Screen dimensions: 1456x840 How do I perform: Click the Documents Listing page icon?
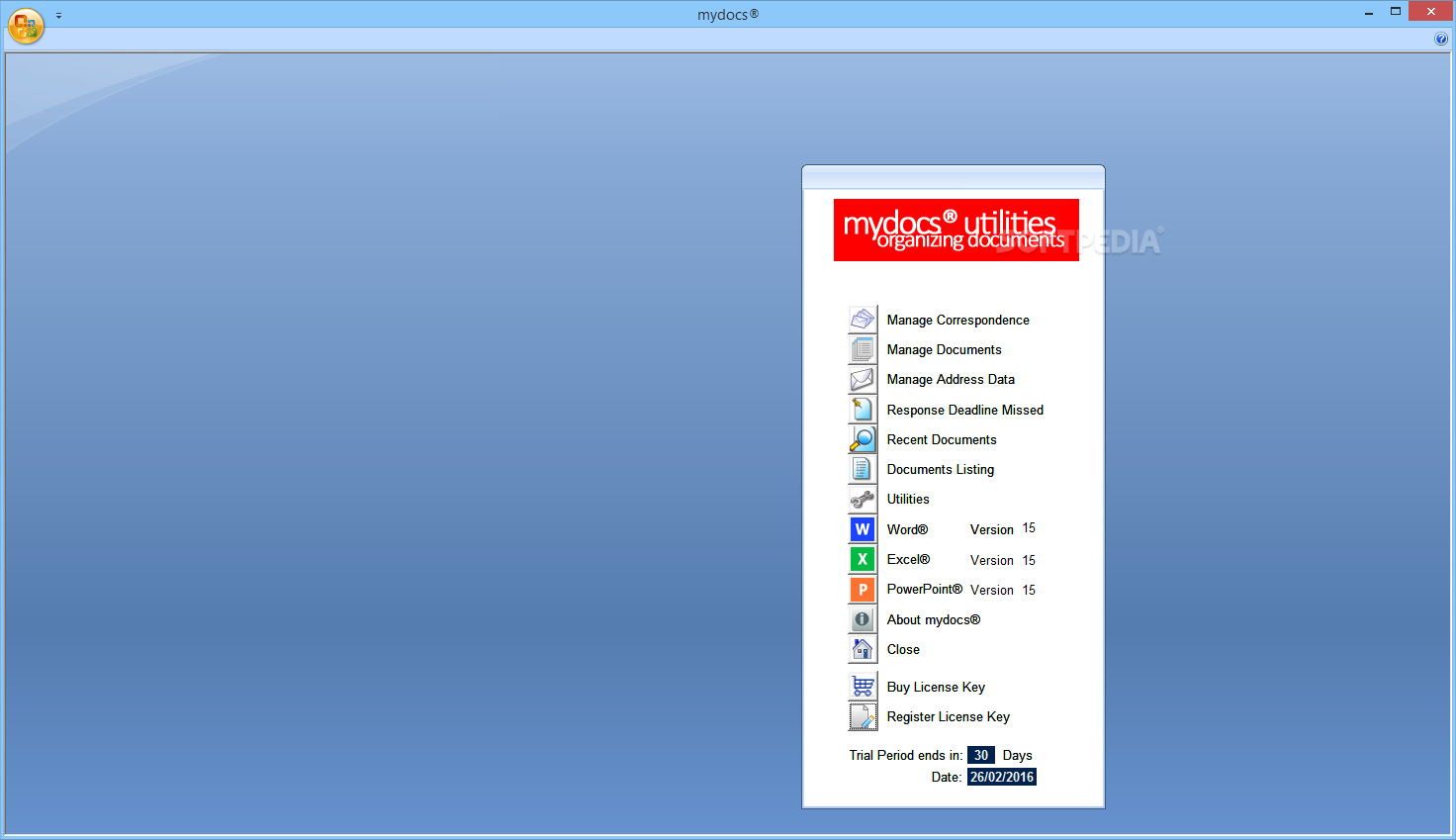click(863, 469)
